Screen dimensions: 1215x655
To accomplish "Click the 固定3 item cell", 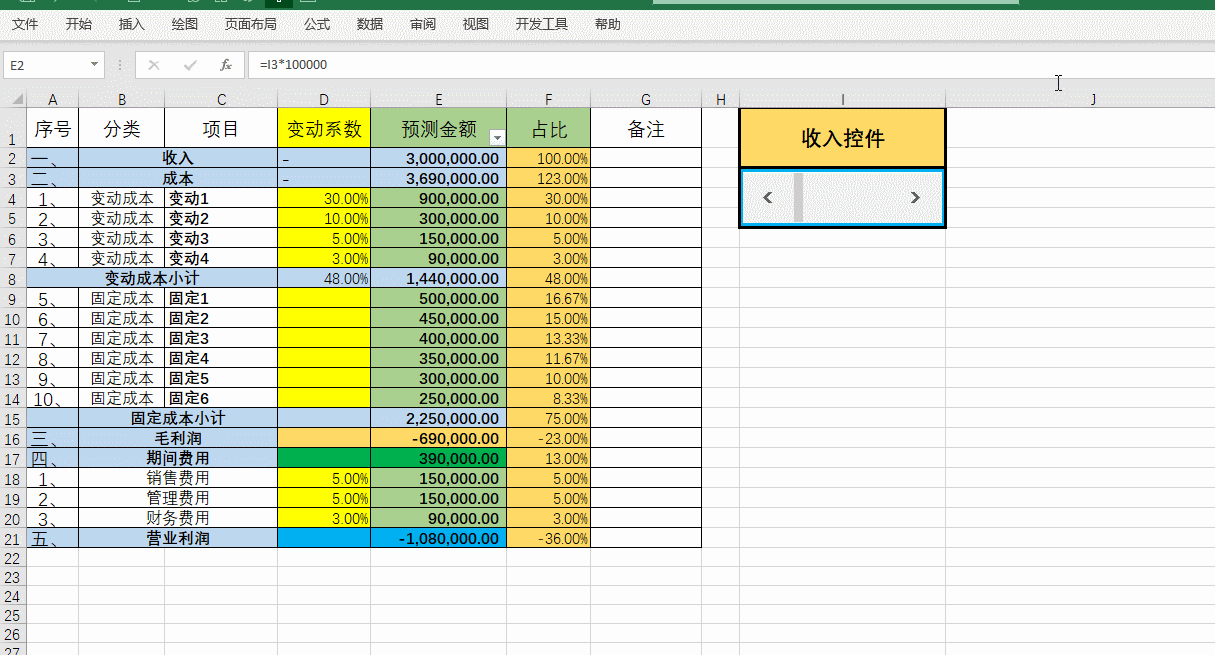I will [x=221, y=338].
